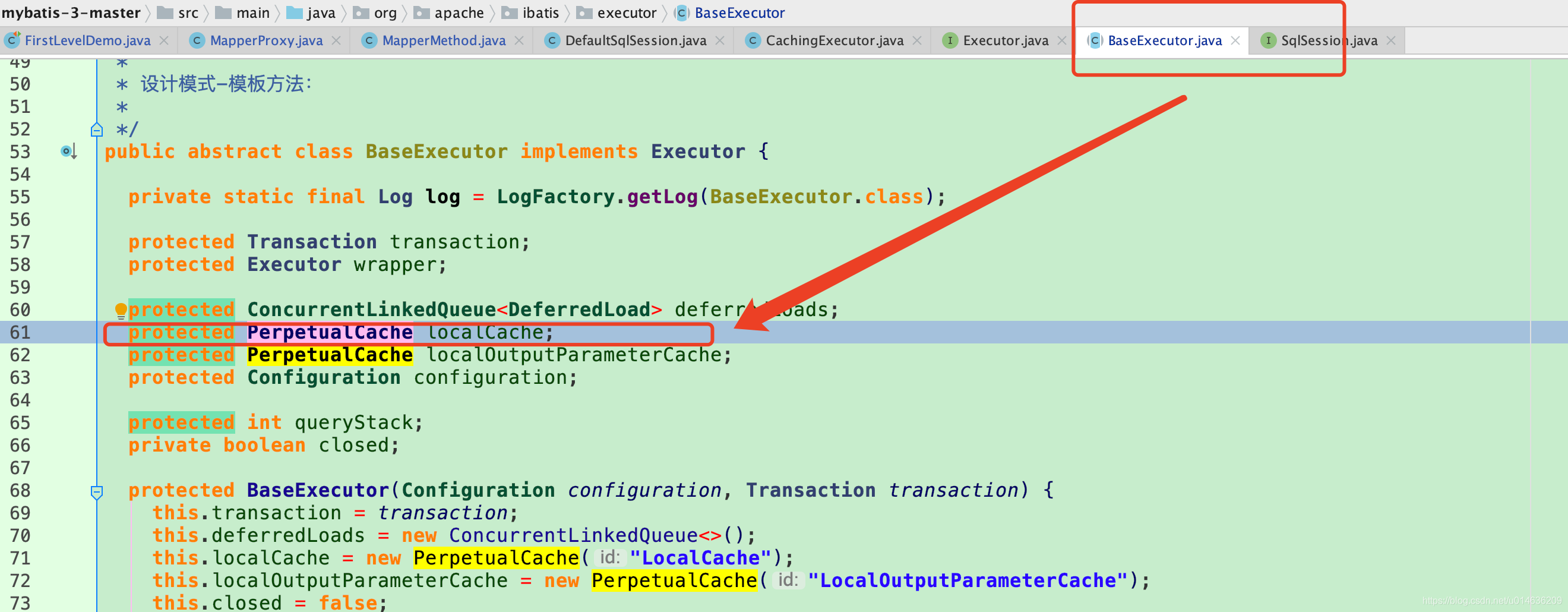Image resolution: width=1568 pixels, height=612 pixels.
Task: Click the java folder icon in breadcrumb
Action: point(295,13)
